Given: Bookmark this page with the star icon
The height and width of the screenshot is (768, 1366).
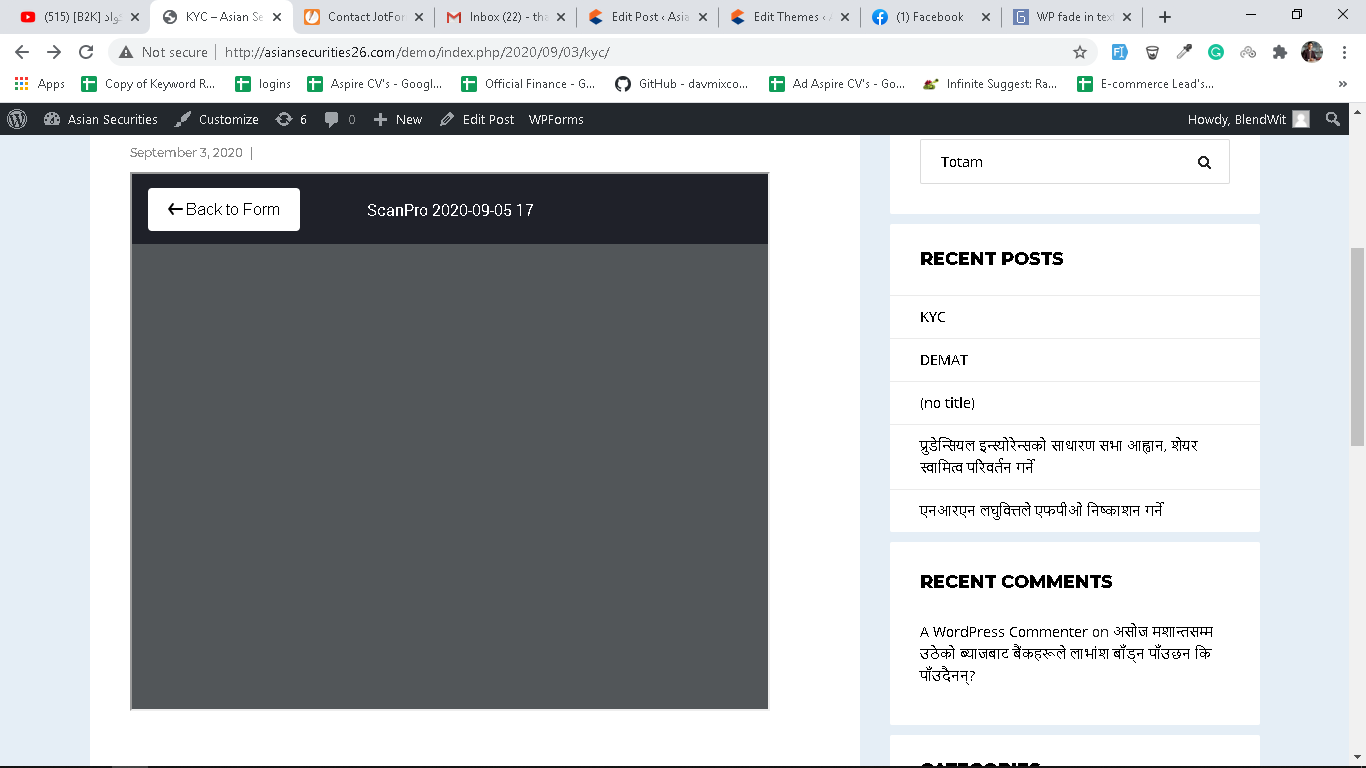Looking at the screenshot, I should point(1080,52).
